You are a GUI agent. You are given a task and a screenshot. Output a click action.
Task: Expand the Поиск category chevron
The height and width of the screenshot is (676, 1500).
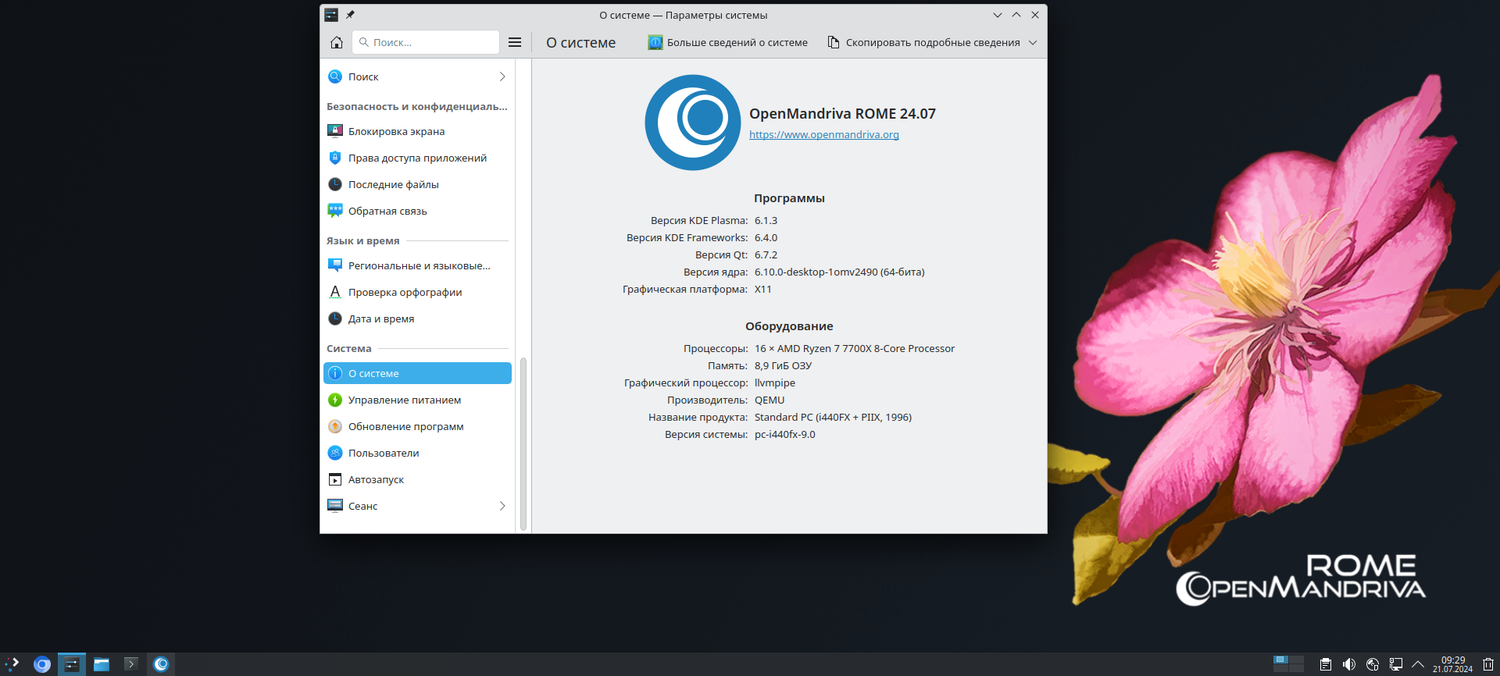pos(502,77)
